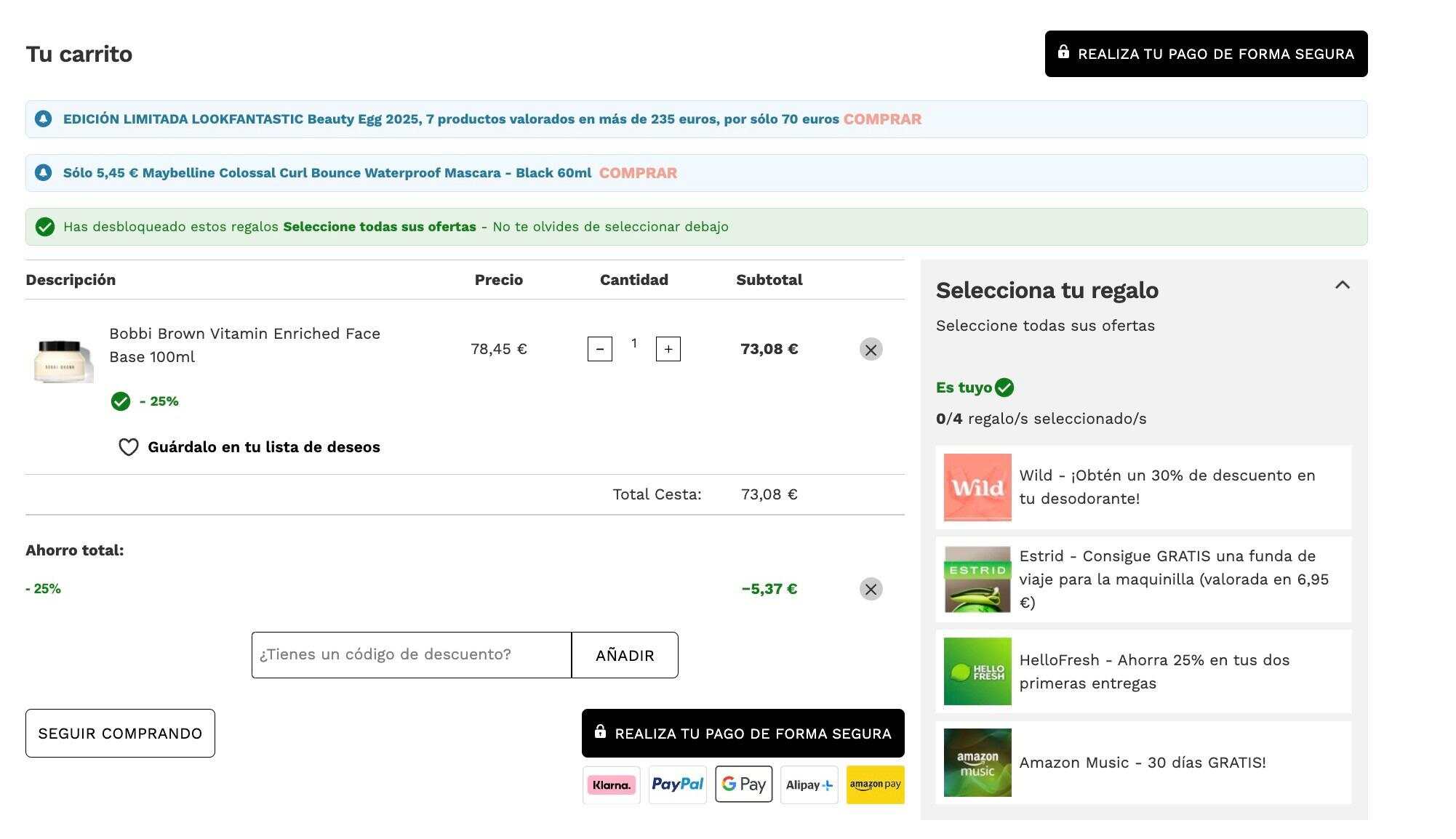1456x839 pixels.
Task: Click the 'Seleccione todas sus ofertas' banner text
Action: (380, 227)
